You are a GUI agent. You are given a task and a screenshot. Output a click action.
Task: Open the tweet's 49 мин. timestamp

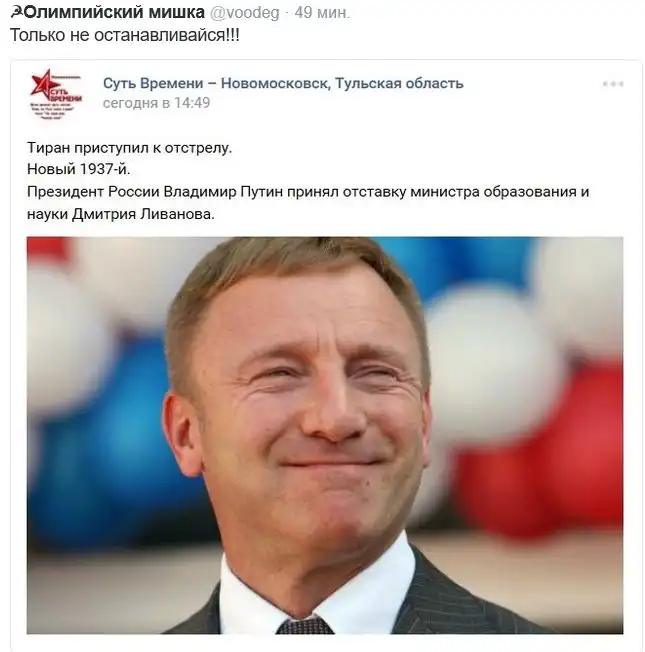point(322,13)
